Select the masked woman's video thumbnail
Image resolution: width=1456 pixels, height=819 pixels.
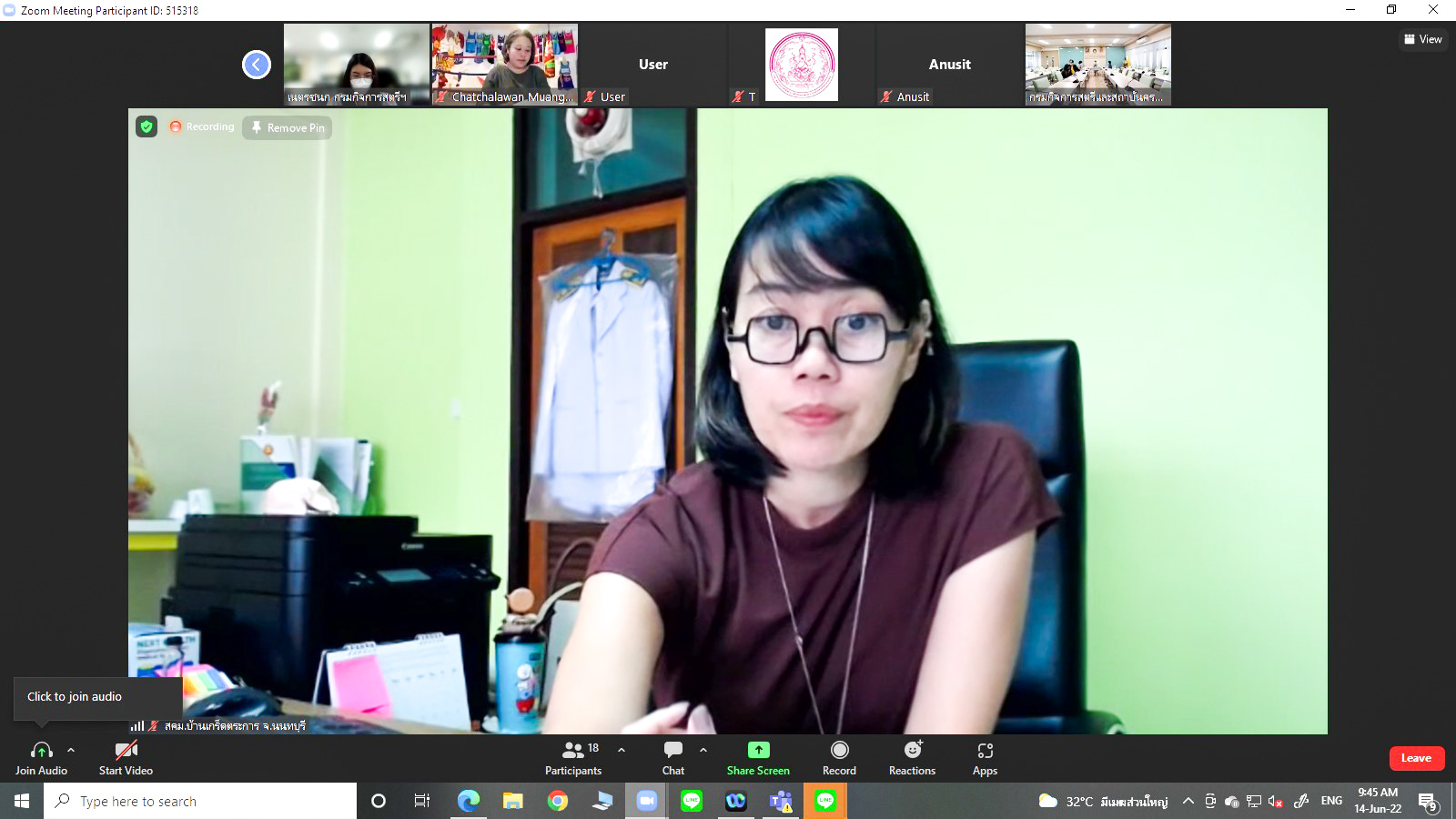(356, 65)
